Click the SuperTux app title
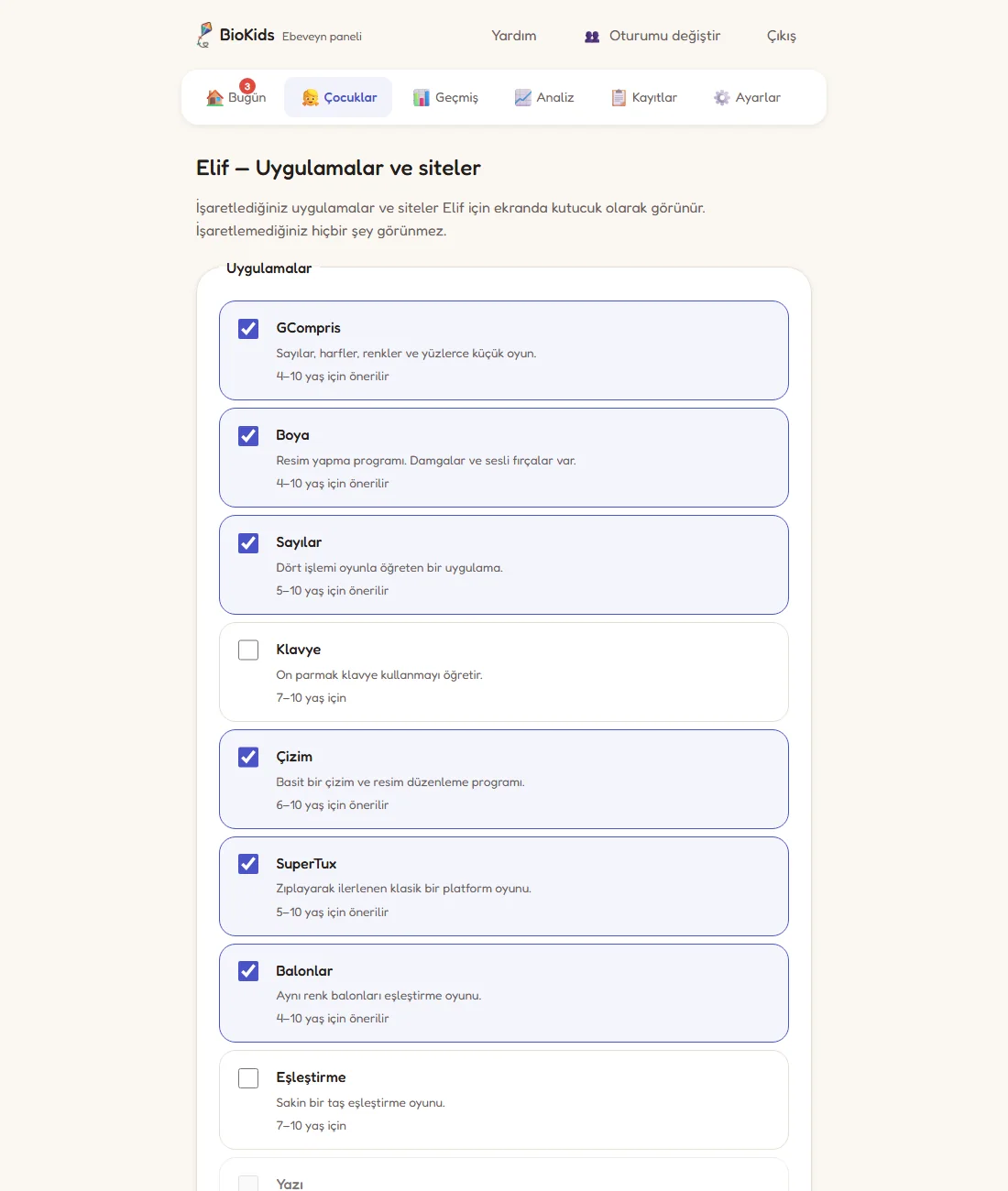The image size is (1008, 1191). pyautogui.click(x=306, y=864)
